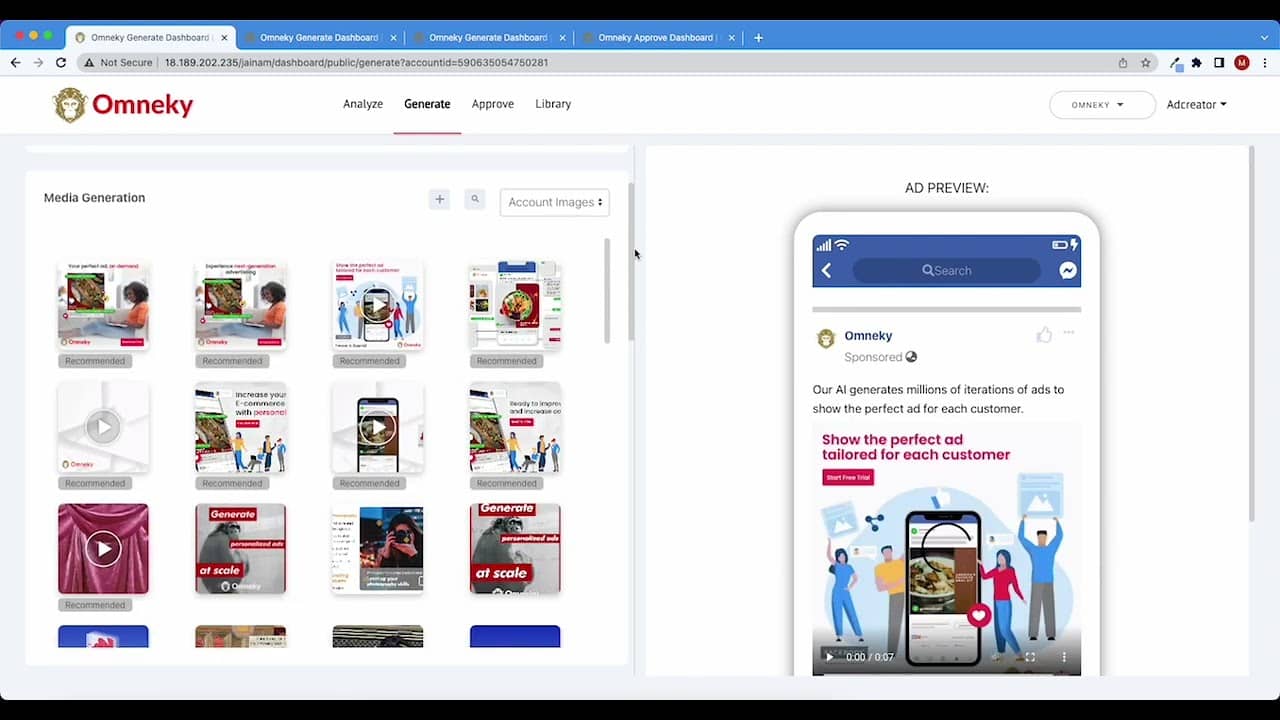Click the Omneky avatar in ad preview
This screenshot has width=1280, height=720.
tap(826, 339)
